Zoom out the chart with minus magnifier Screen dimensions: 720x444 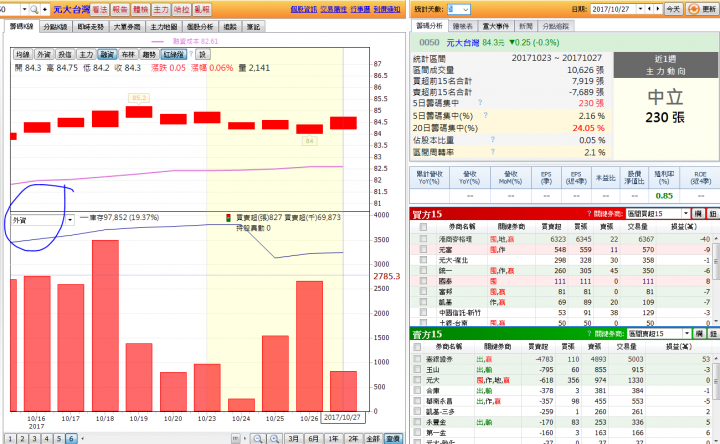click(258, 438)
